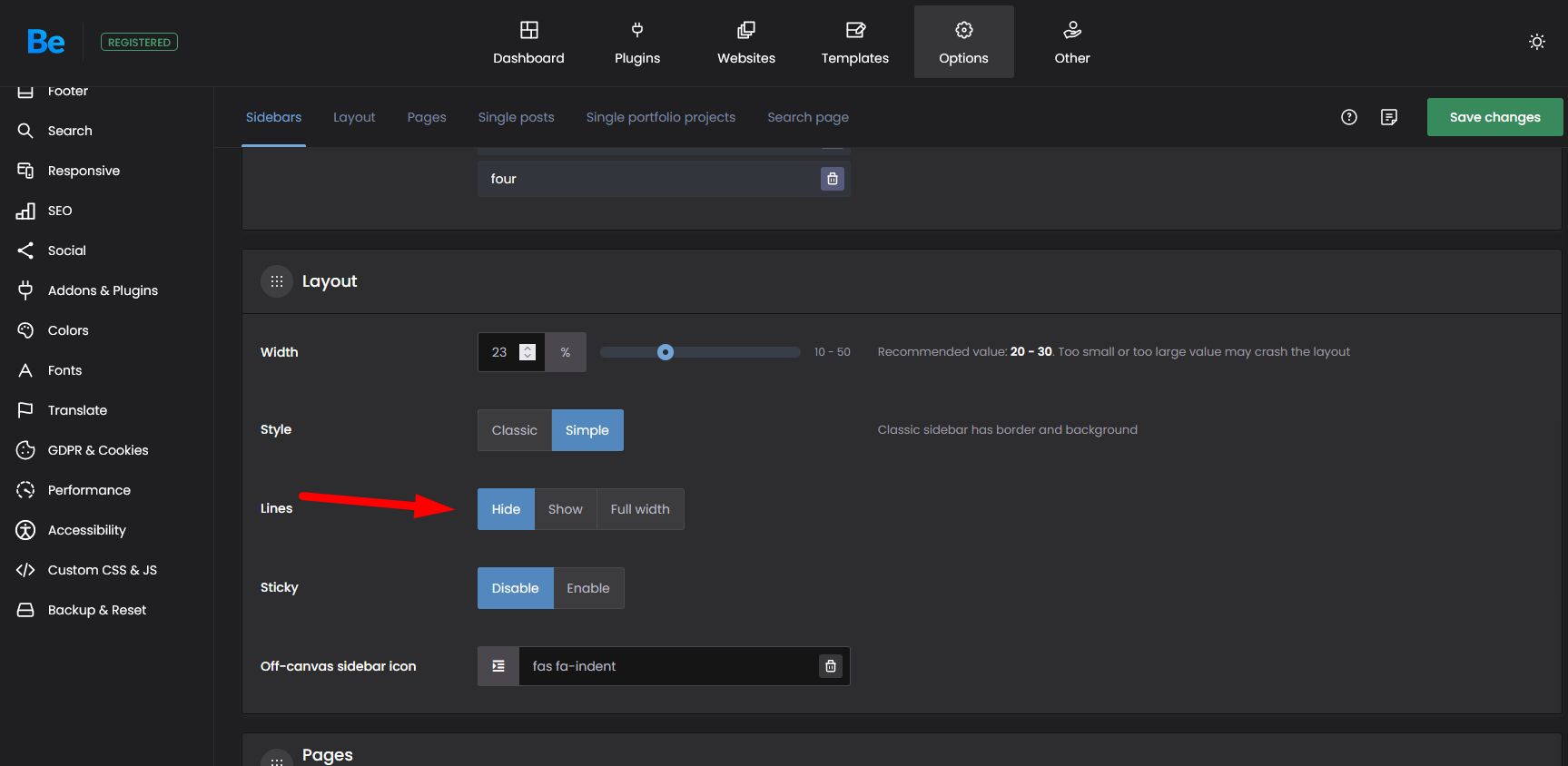The width and height of the screenshot is (1568, 766).
Task: Set sidebar style to Simple
Action: [587, 430]
